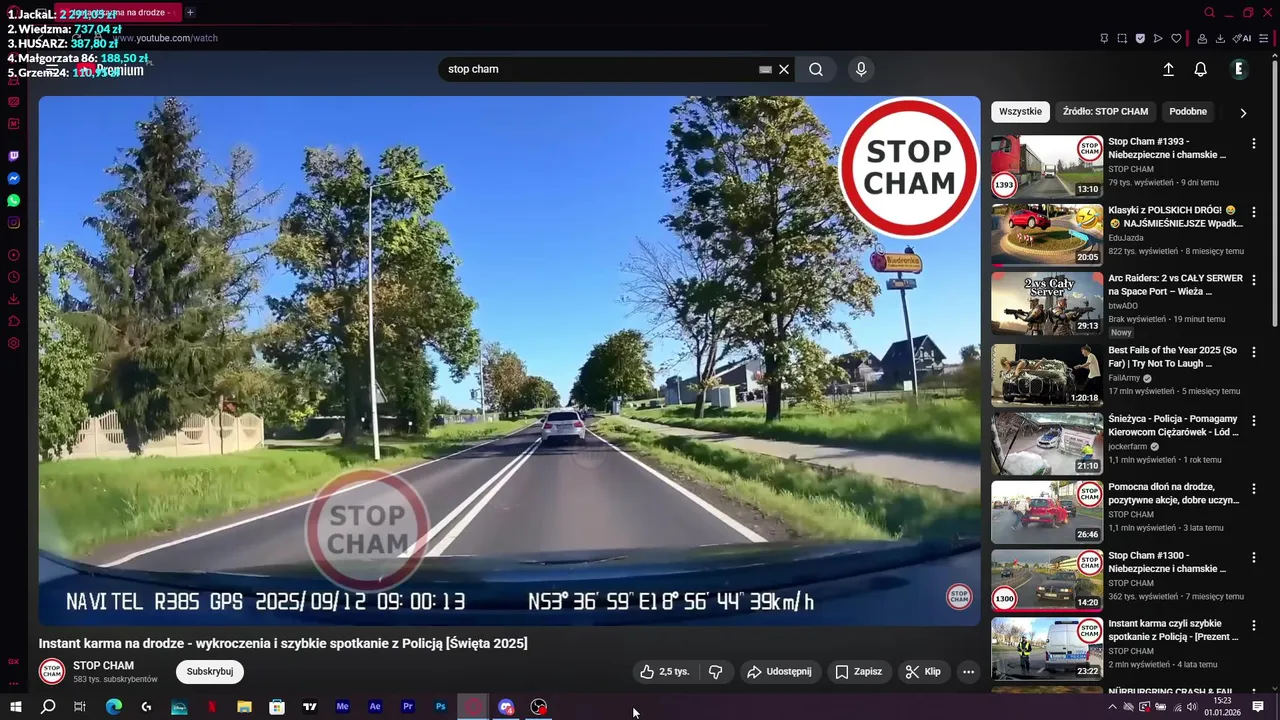The width and height of the screenshot is (1280, 720).
Task: Open Opera downloads icon in toolbar
Action: pos(1220,38)
